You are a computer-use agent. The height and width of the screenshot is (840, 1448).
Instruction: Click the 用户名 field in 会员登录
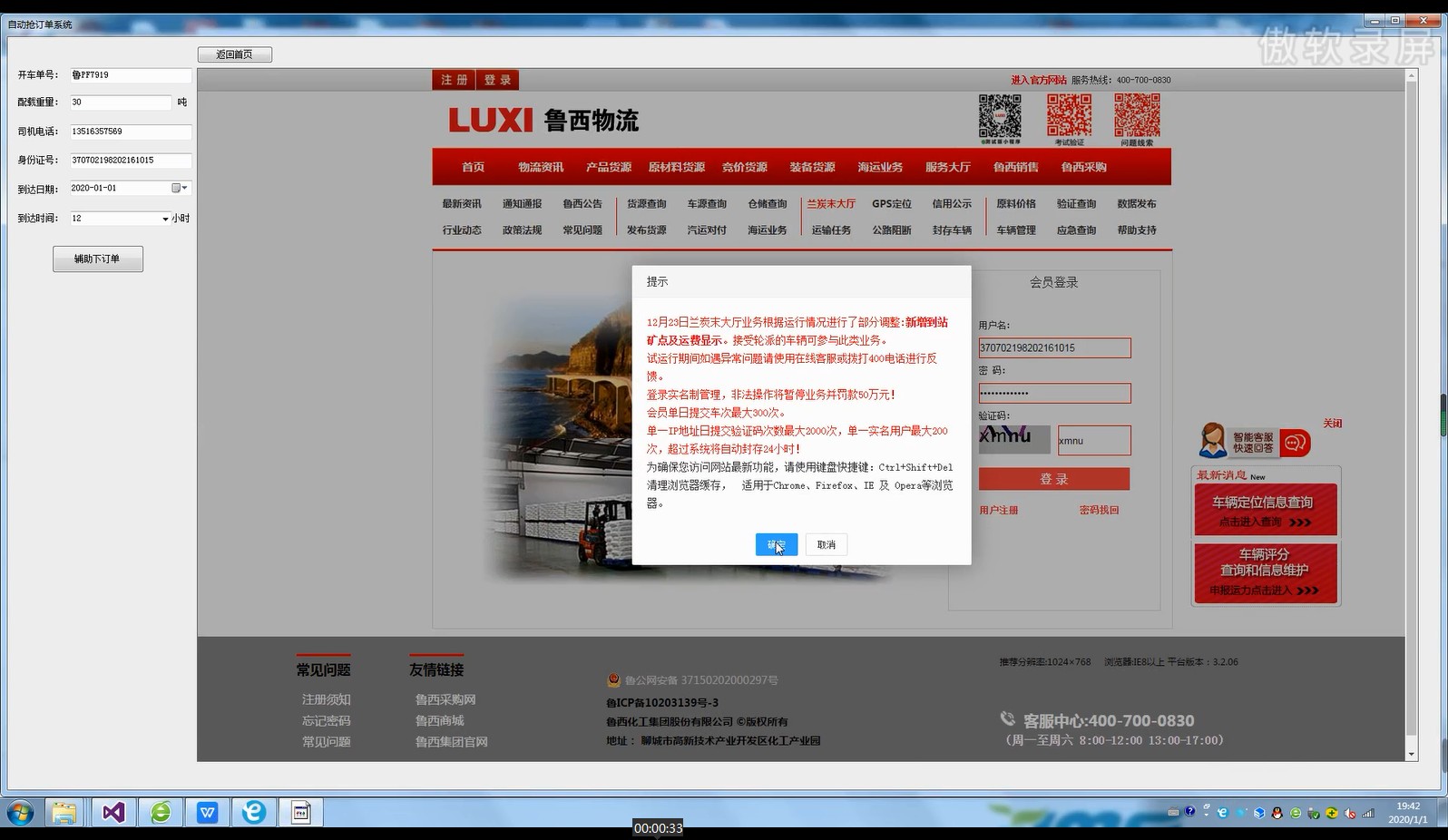click(x=1054, y=348)
